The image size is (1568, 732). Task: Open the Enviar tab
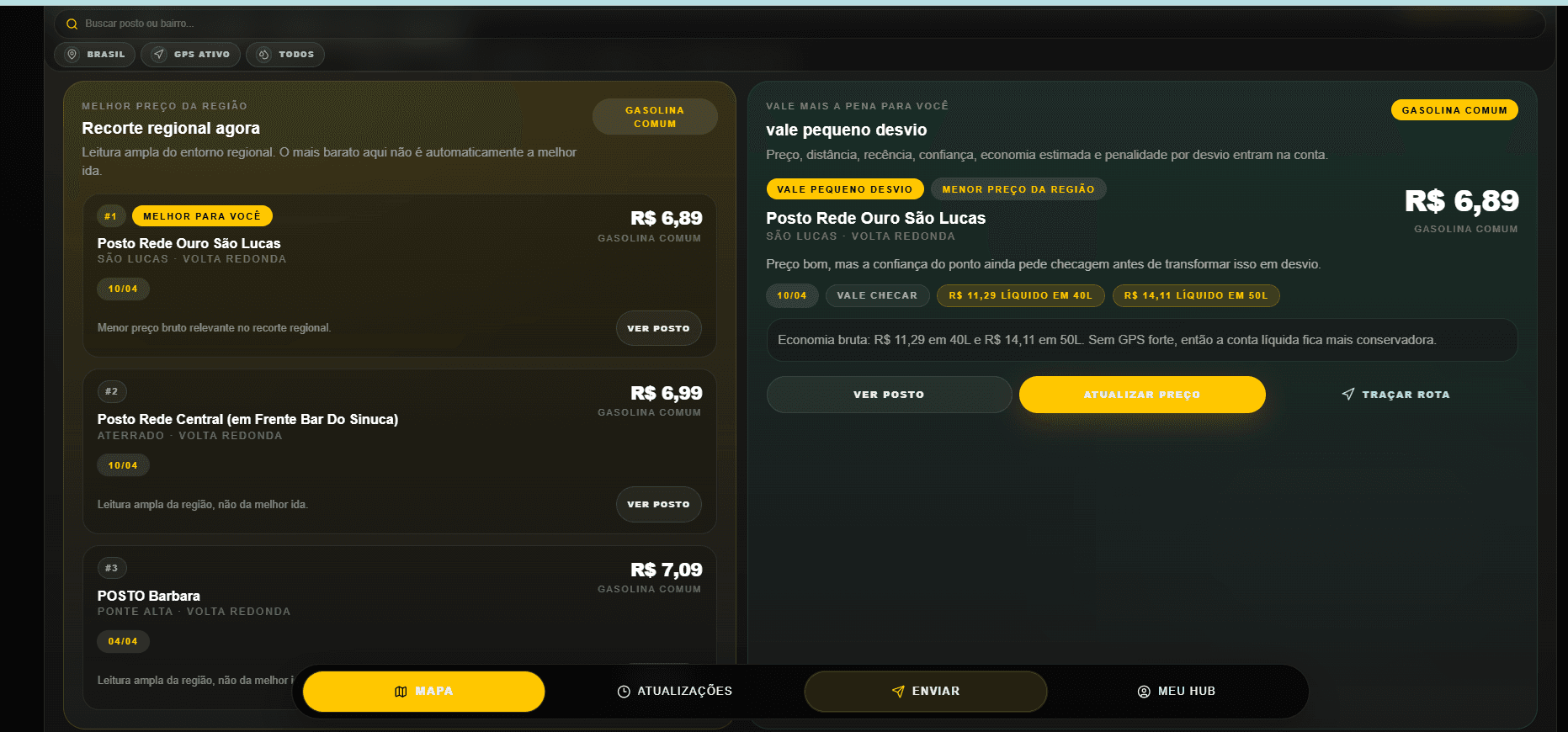926,692
